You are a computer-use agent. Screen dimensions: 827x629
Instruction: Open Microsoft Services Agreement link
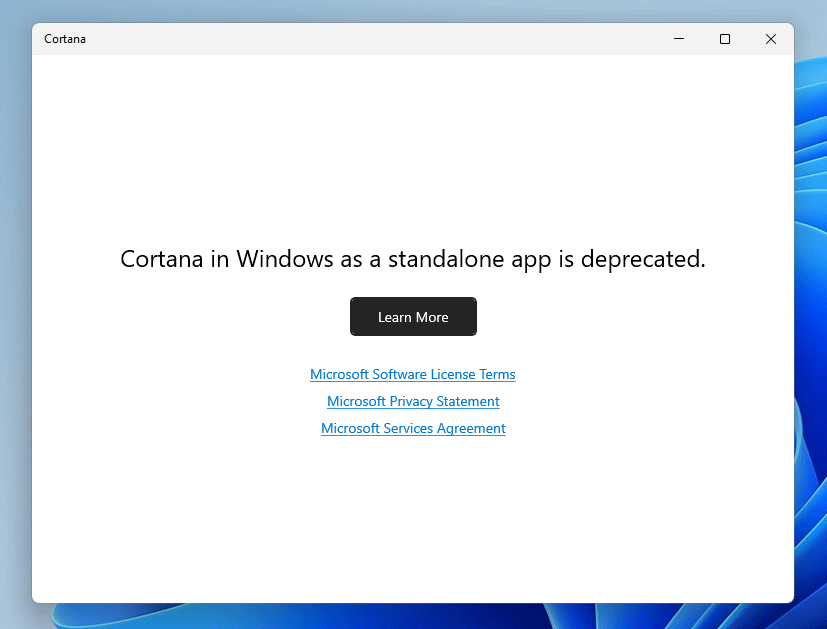coord(413,428)
